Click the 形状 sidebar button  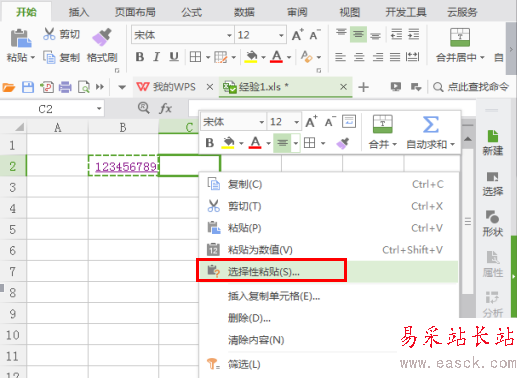[493, 223]
